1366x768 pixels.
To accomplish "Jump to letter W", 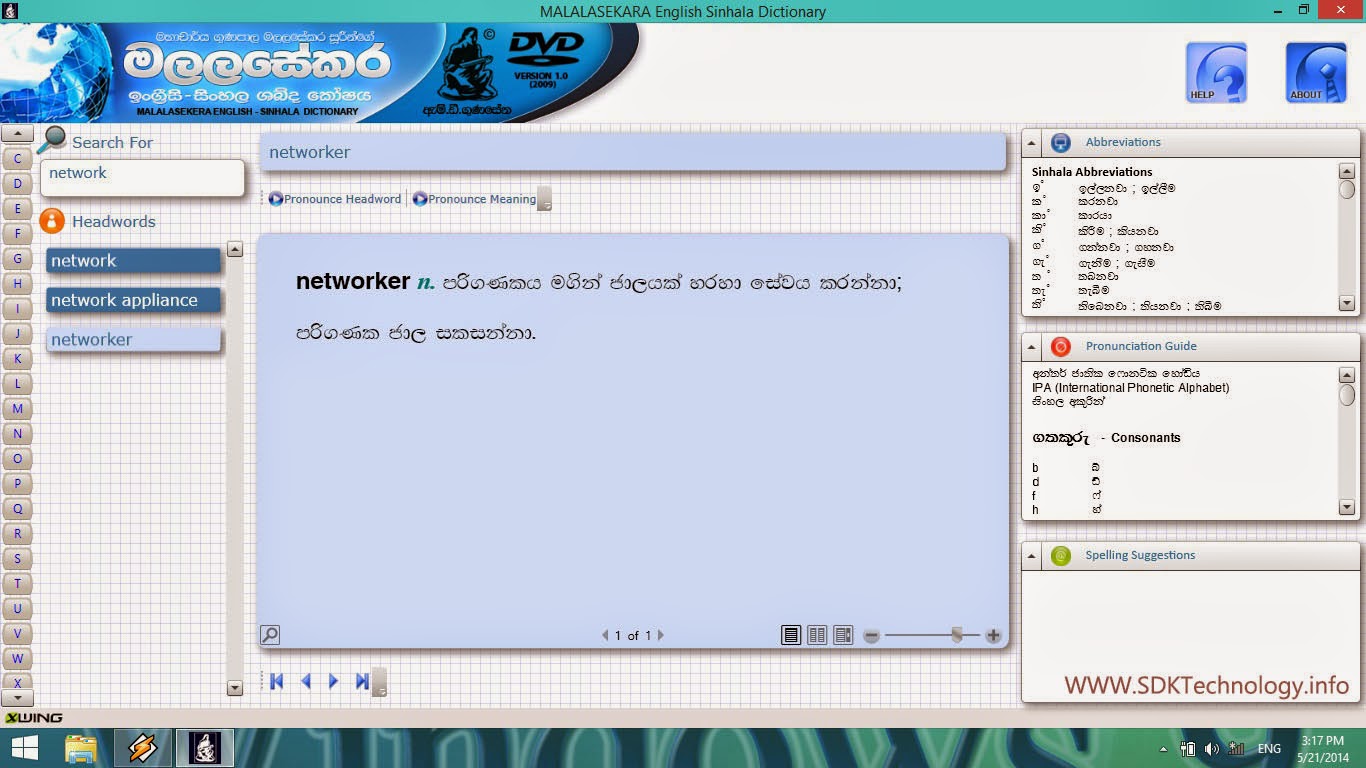I will click(x=17, y=659).
